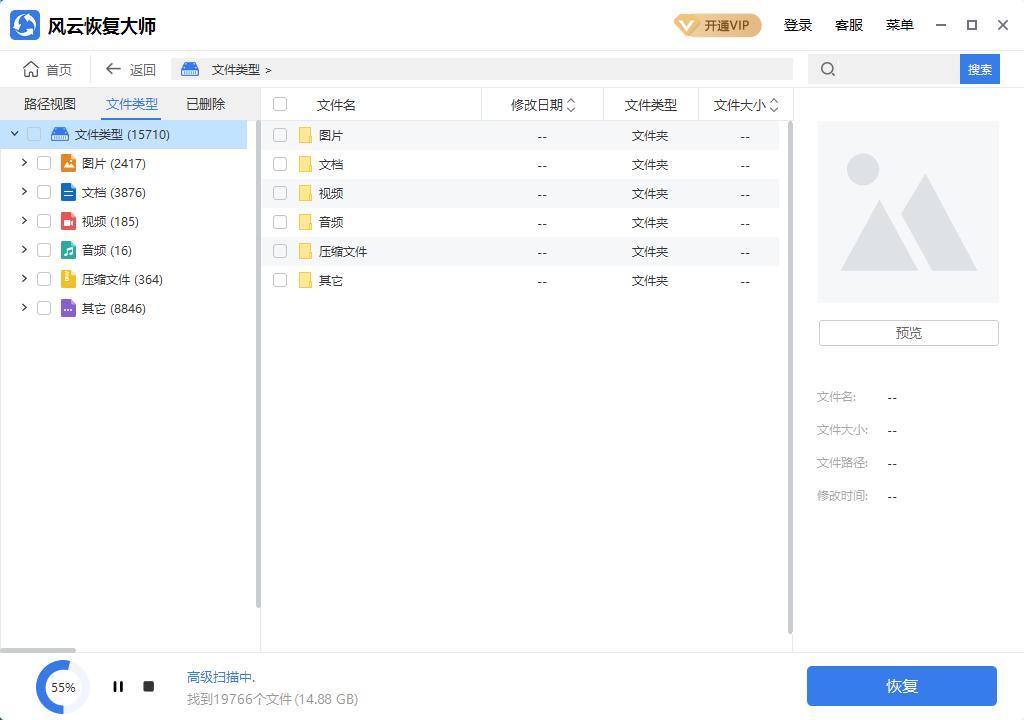The width and height of the screenshot is (1024, 720).
Task: Click the circular 55% scan progress indicator
Action: click(62, 687)
